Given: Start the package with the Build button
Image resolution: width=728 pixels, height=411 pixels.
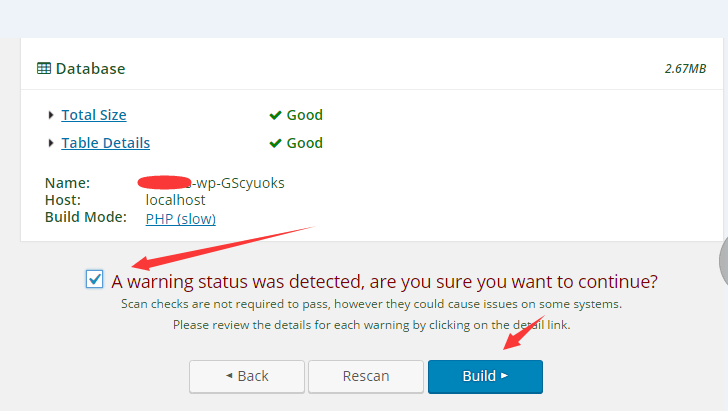Looking at the screenshot, I should pos(485,377).
